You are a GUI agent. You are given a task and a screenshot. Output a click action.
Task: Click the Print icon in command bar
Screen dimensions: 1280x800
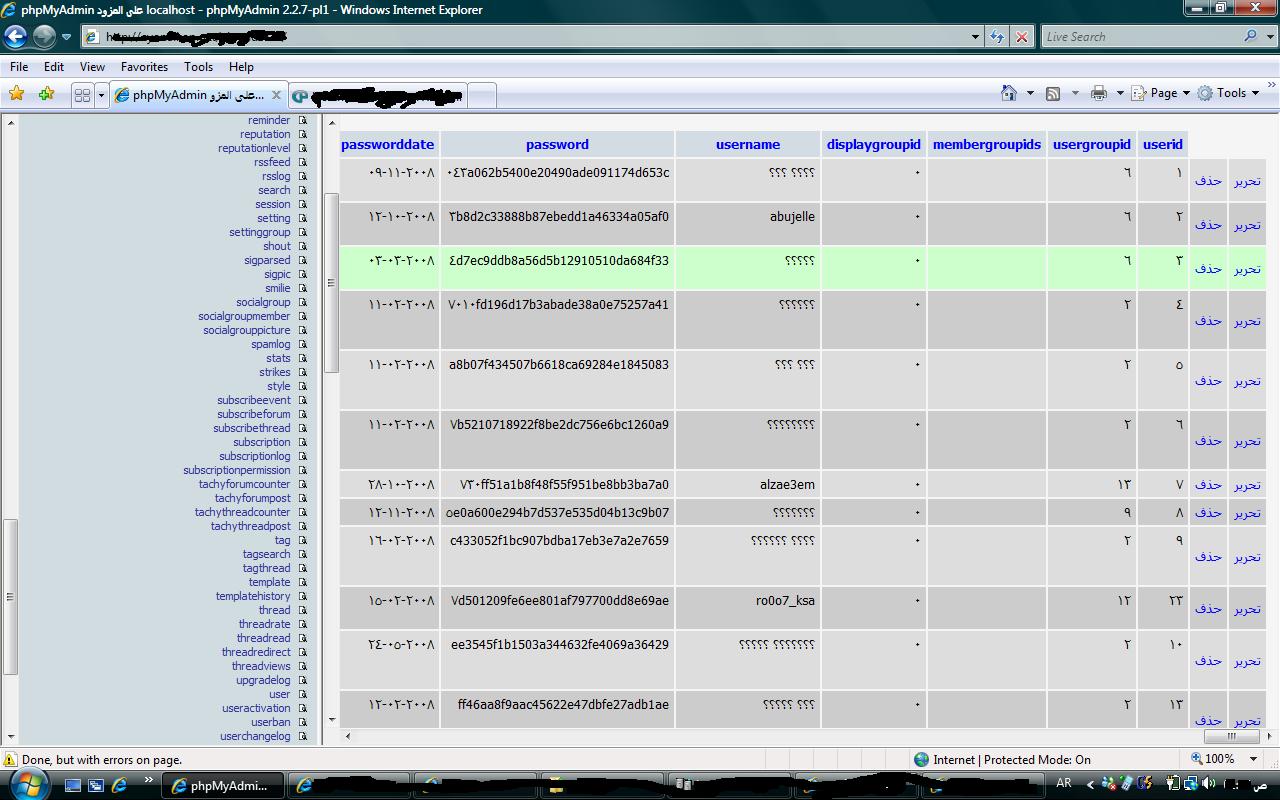tap(1099, 93)
